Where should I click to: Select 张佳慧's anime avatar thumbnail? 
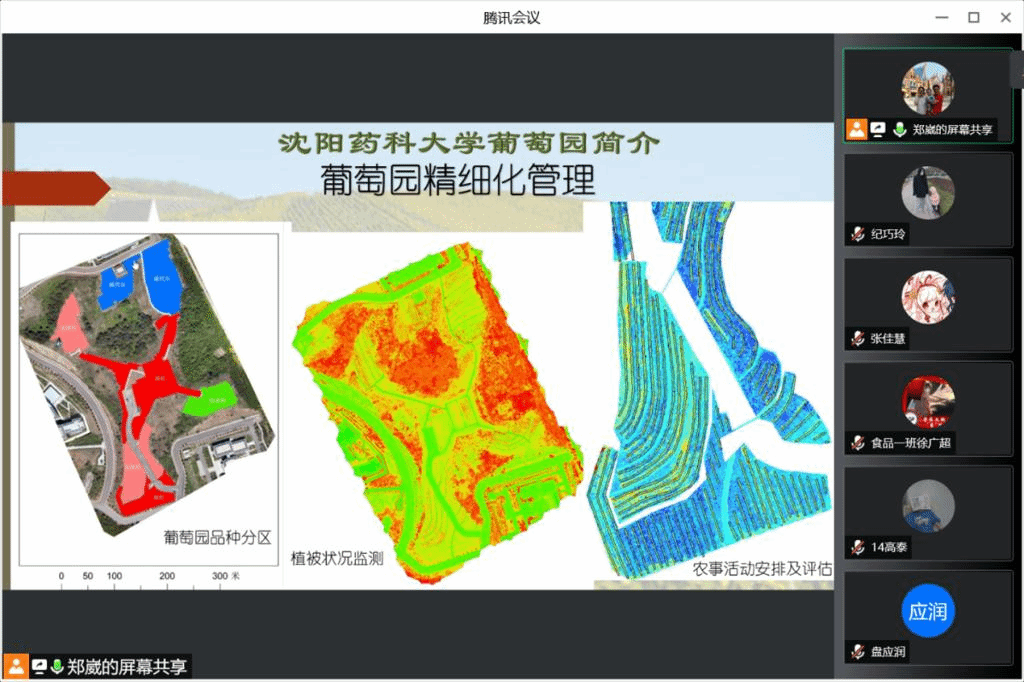click(x=928, y=297)
